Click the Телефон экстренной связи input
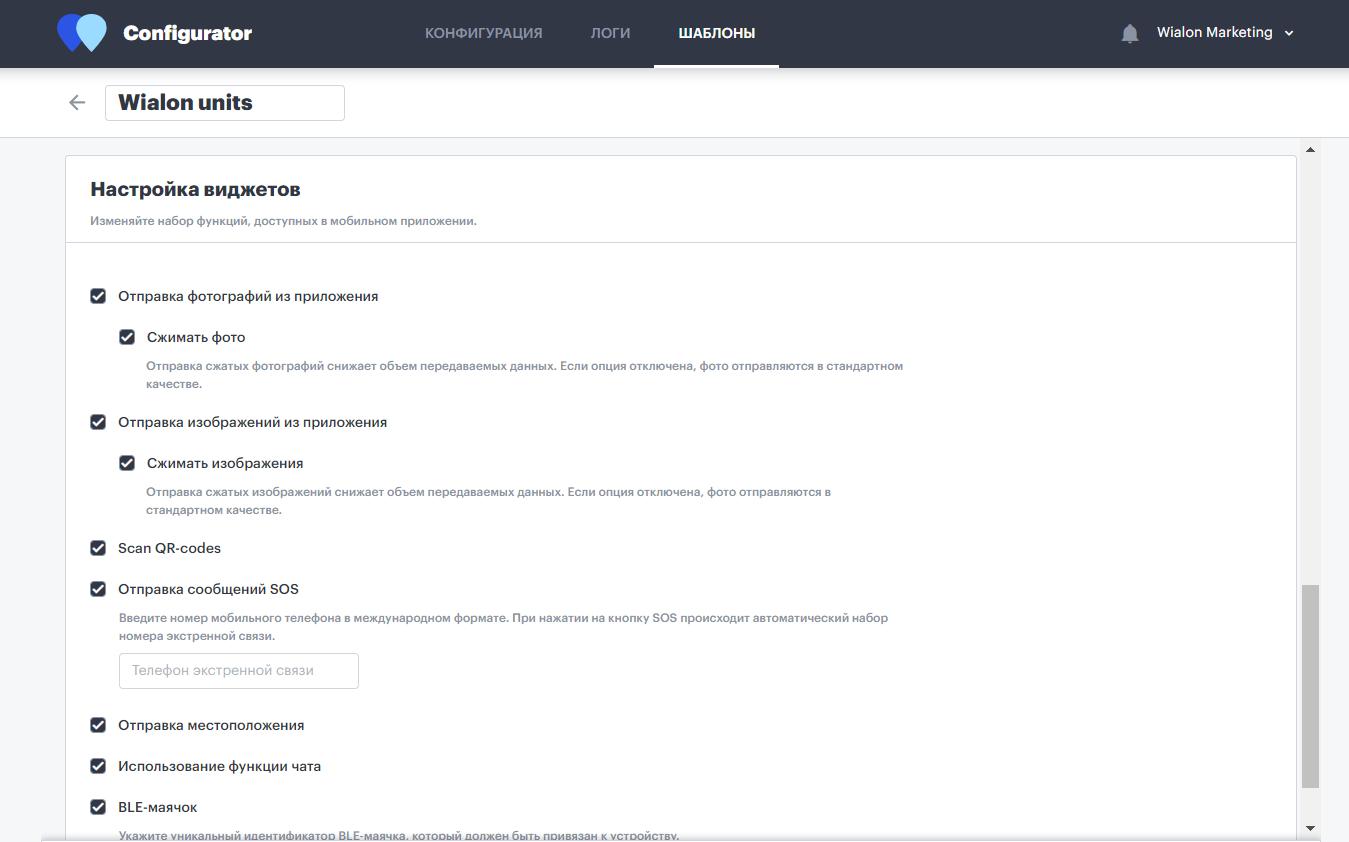This screenshot has width=1349, height=842. tap(239, 671)
